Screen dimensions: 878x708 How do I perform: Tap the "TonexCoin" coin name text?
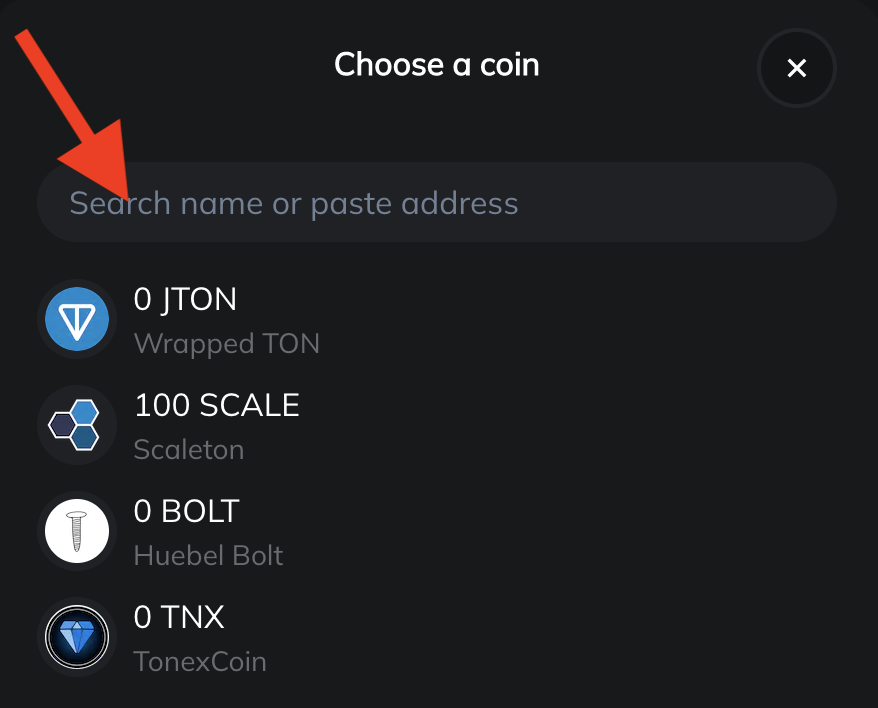coord(199,662)
